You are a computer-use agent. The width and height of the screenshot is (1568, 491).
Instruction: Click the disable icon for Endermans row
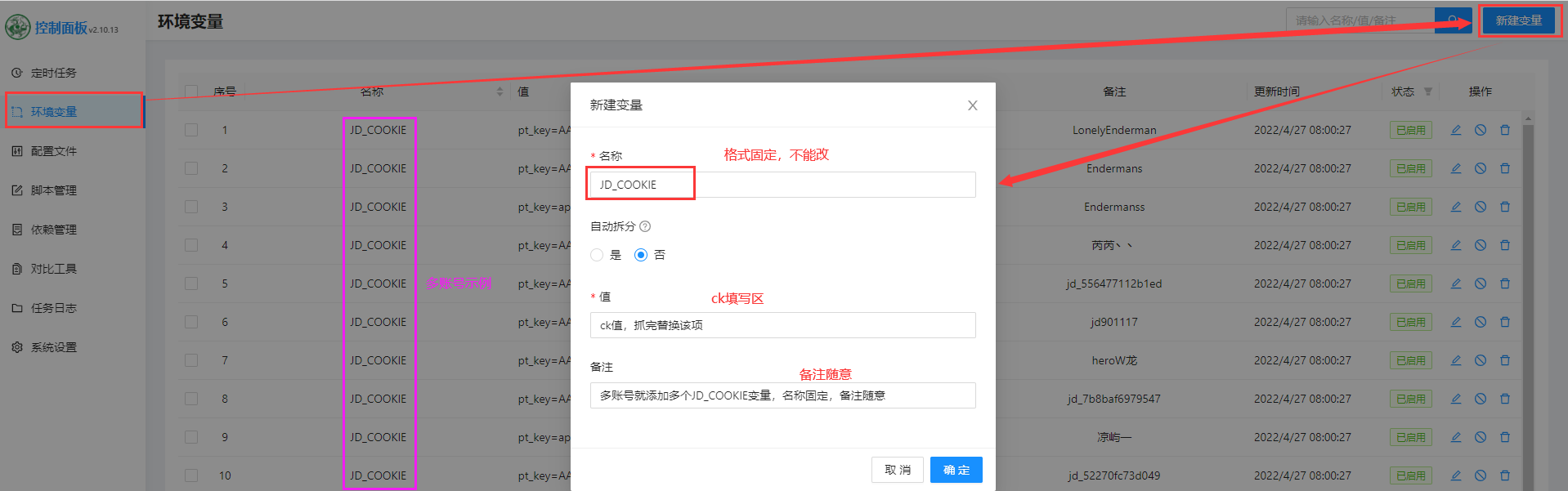1480,168
